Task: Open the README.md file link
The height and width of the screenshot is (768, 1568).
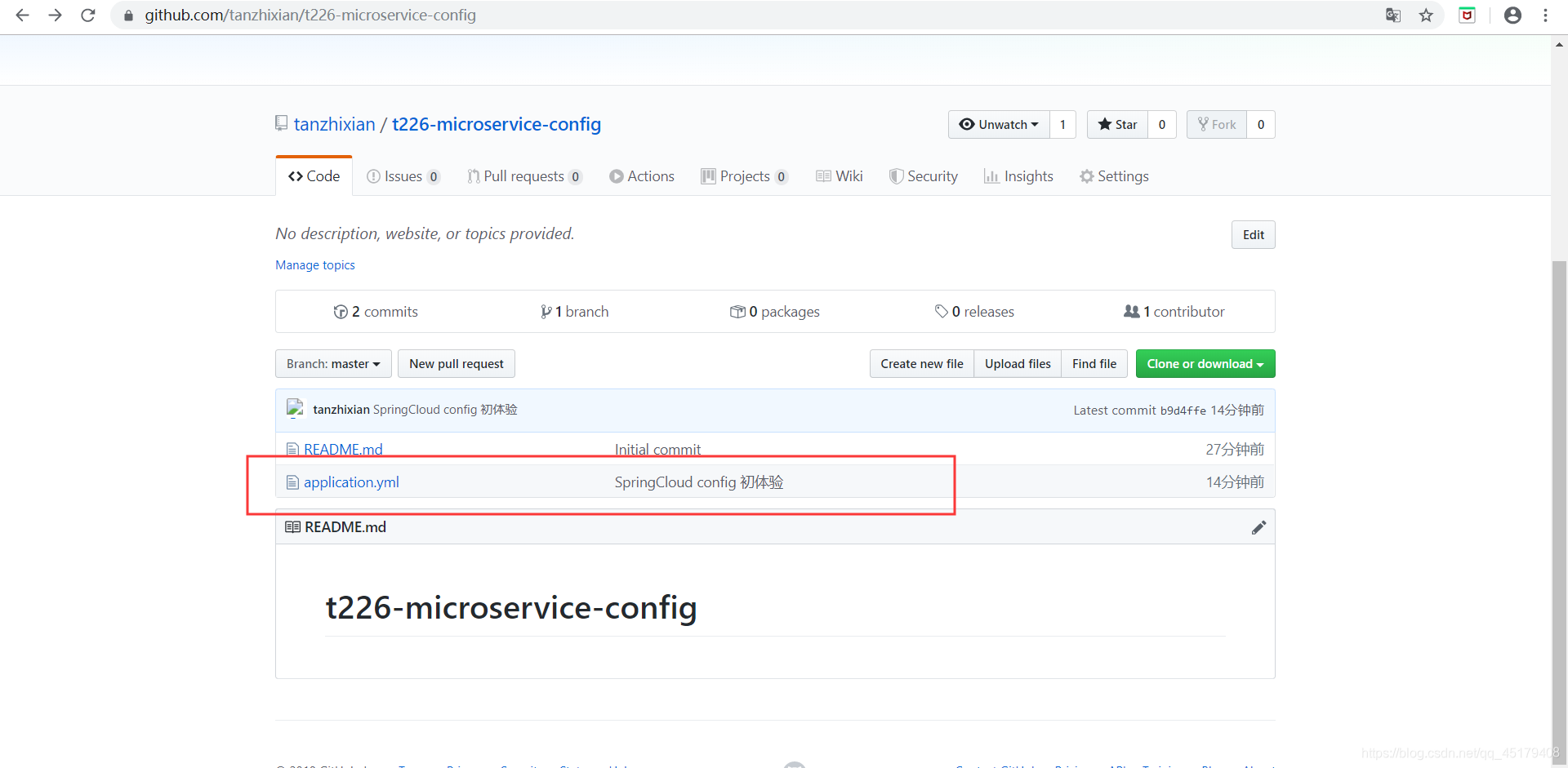Action: click(343, 449)
